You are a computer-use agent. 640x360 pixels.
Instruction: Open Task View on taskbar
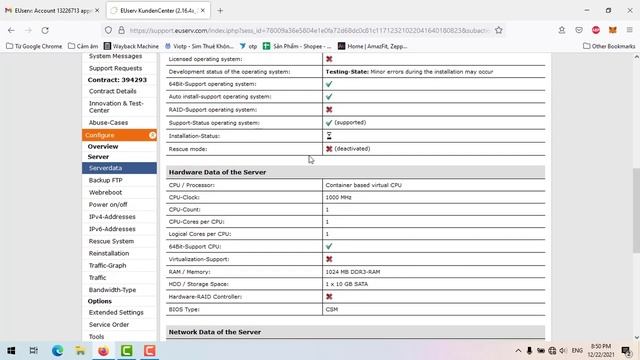coord(33,351)
